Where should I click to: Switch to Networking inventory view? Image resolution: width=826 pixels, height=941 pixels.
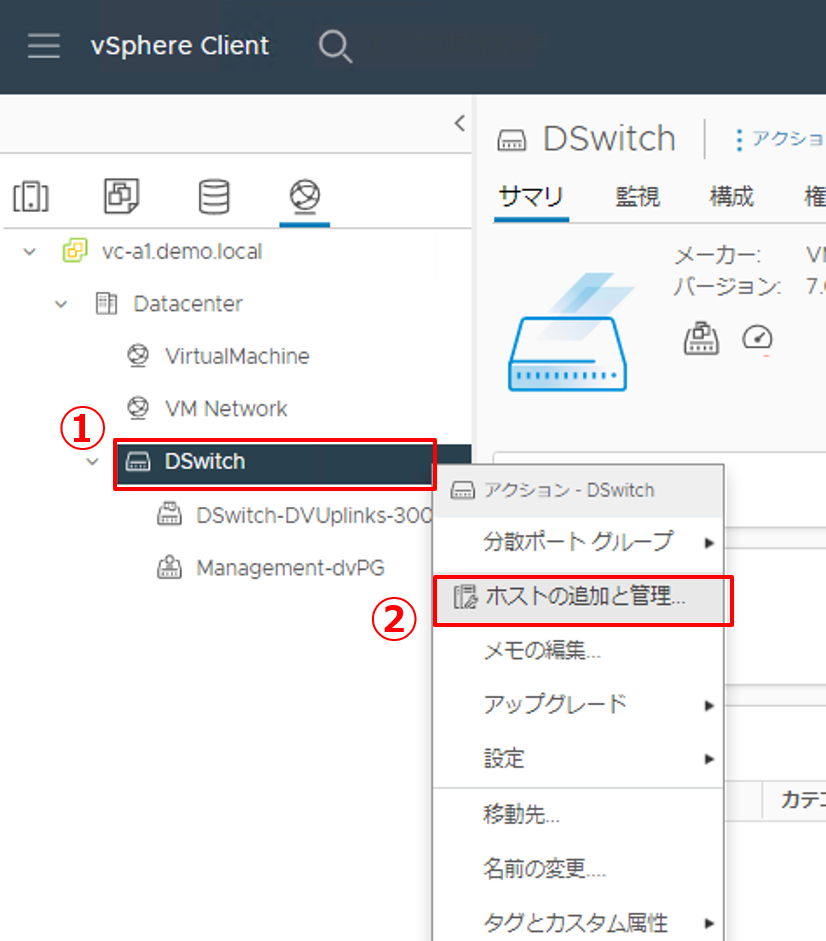click(304, 197)
